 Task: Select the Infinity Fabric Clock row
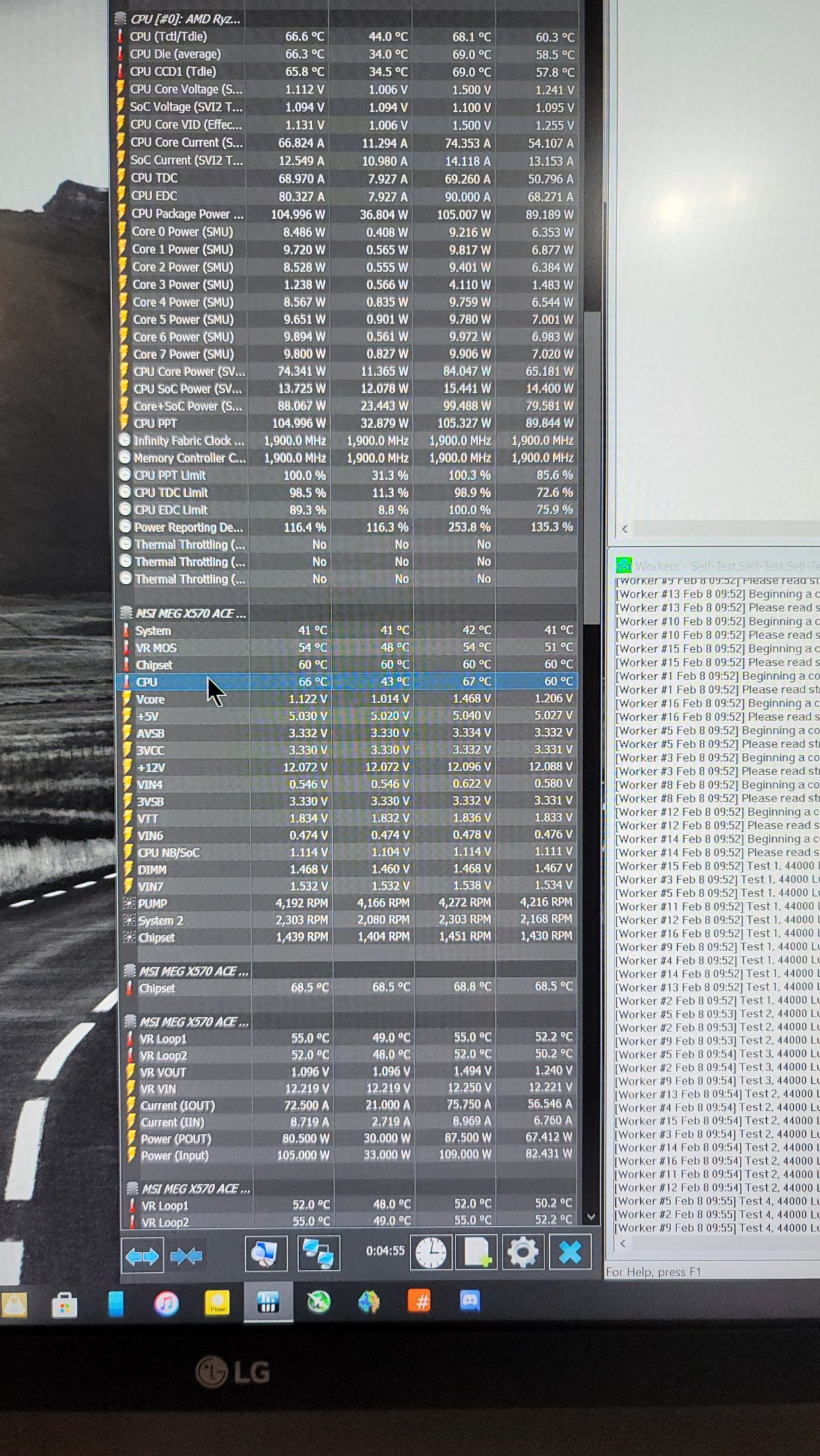(346, 440)
